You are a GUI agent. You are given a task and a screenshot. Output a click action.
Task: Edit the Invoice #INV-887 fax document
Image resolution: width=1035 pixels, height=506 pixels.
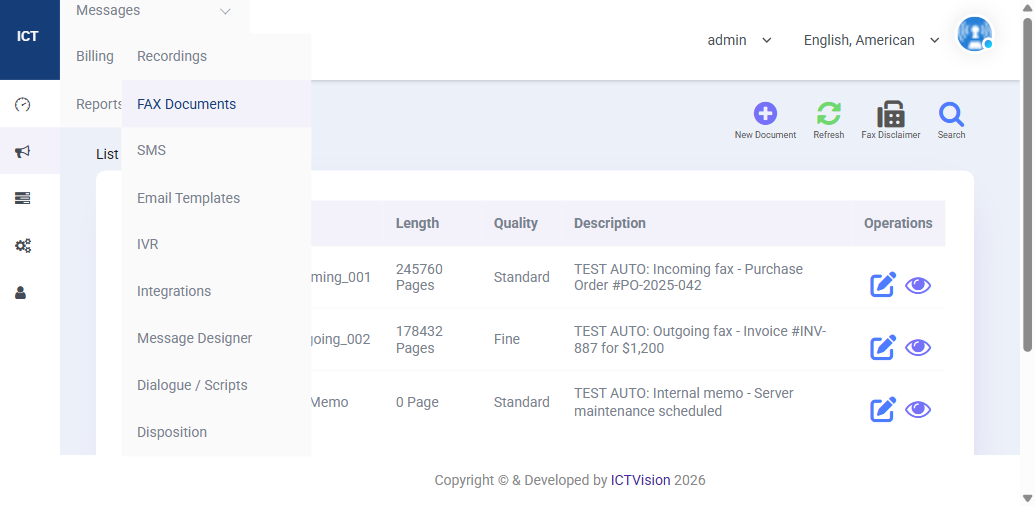coord(883,347)
